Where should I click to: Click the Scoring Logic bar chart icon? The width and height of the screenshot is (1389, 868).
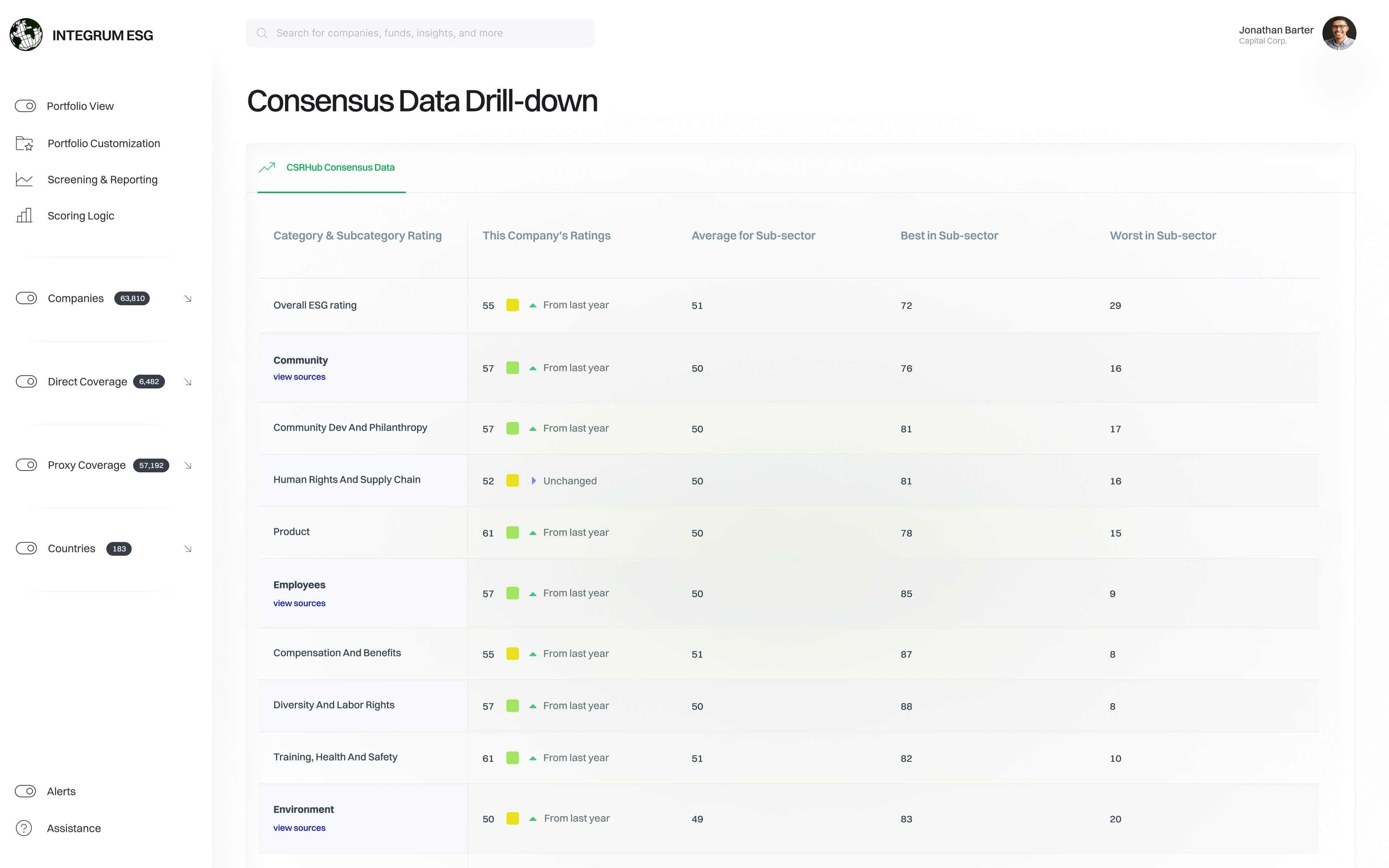point(24,216)
